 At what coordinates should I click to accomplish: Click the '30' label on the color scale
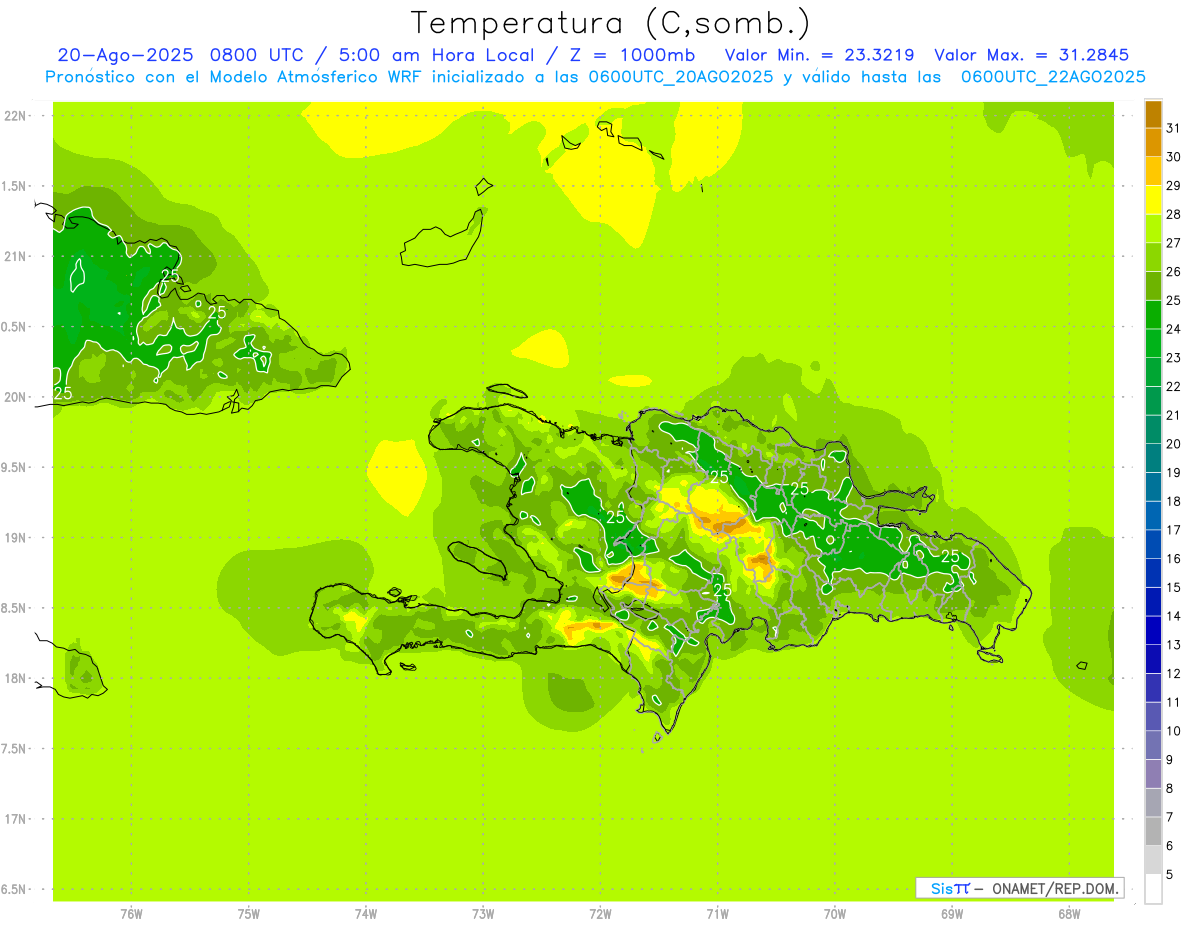click(x=1174, y=157)
